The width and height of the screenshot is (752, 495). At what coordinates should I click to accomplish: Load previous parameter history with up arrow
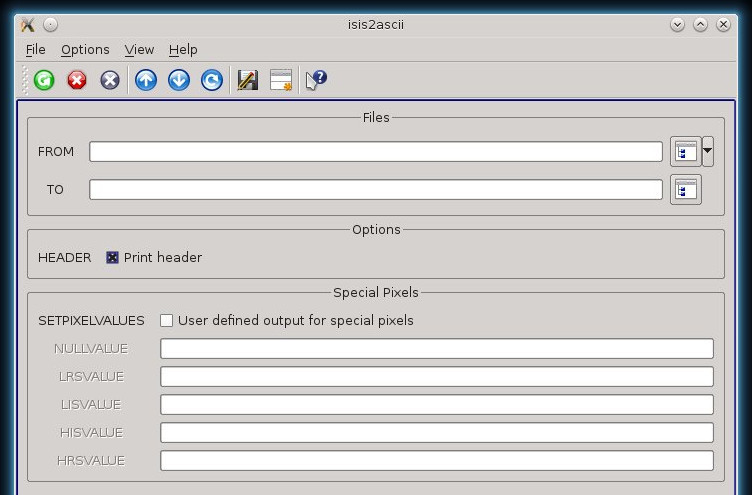[146, 80]
